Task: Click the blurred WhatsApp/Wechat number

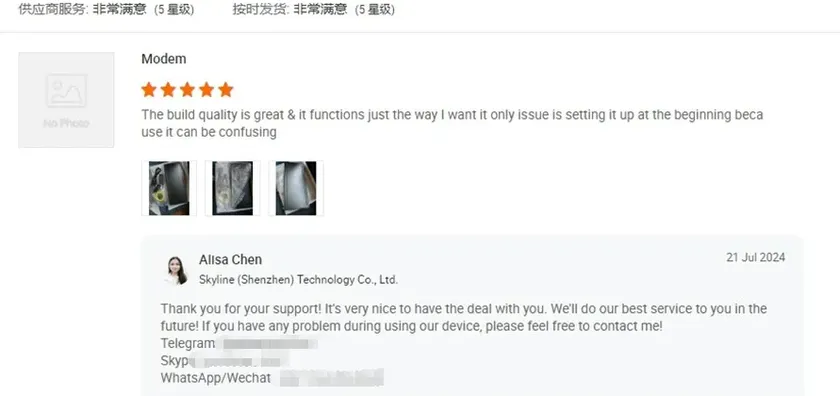Action: 332,378
